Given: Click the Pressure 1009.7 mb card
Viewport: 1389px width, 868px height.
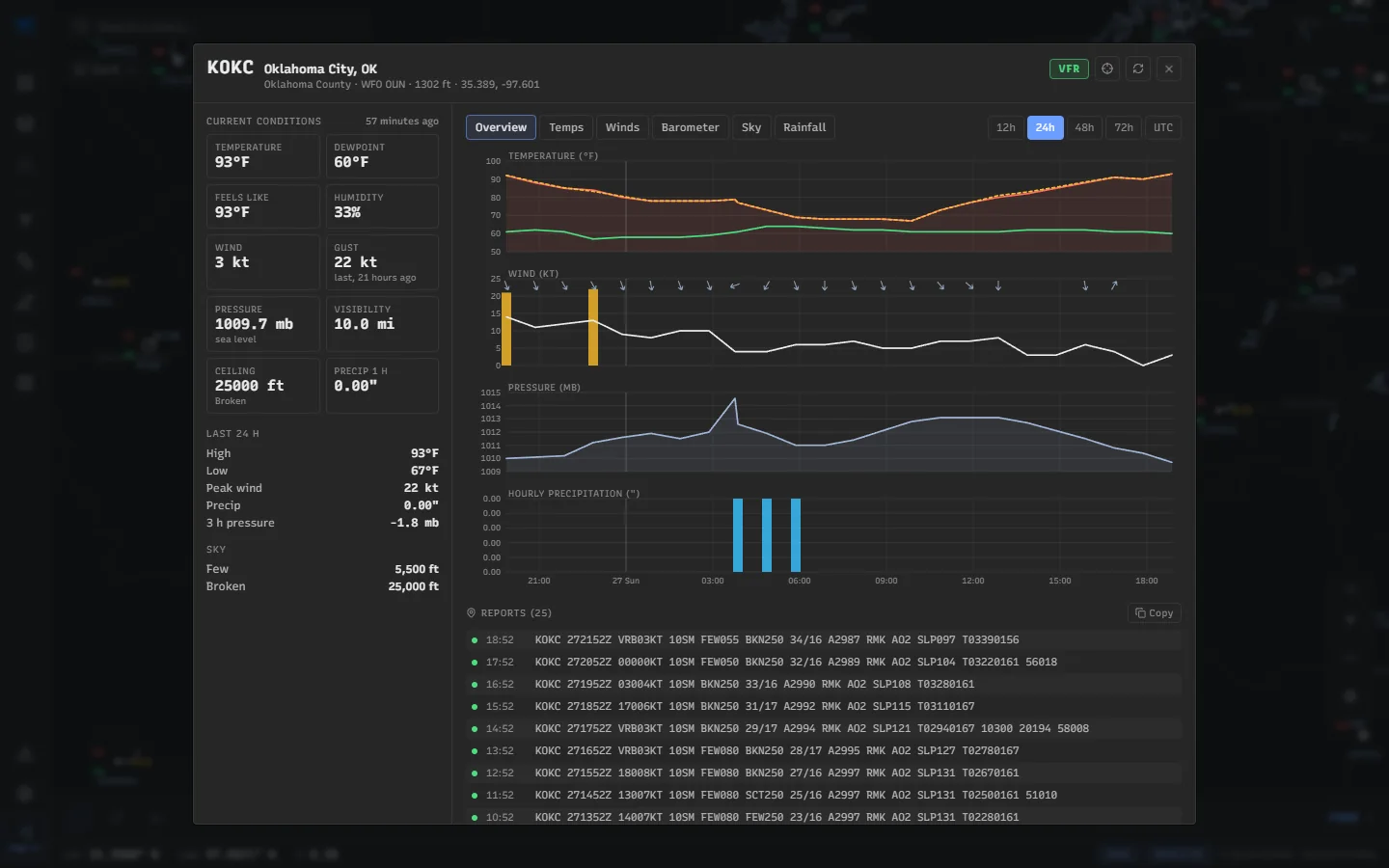Looking at the screenshot, I should 262,324.
